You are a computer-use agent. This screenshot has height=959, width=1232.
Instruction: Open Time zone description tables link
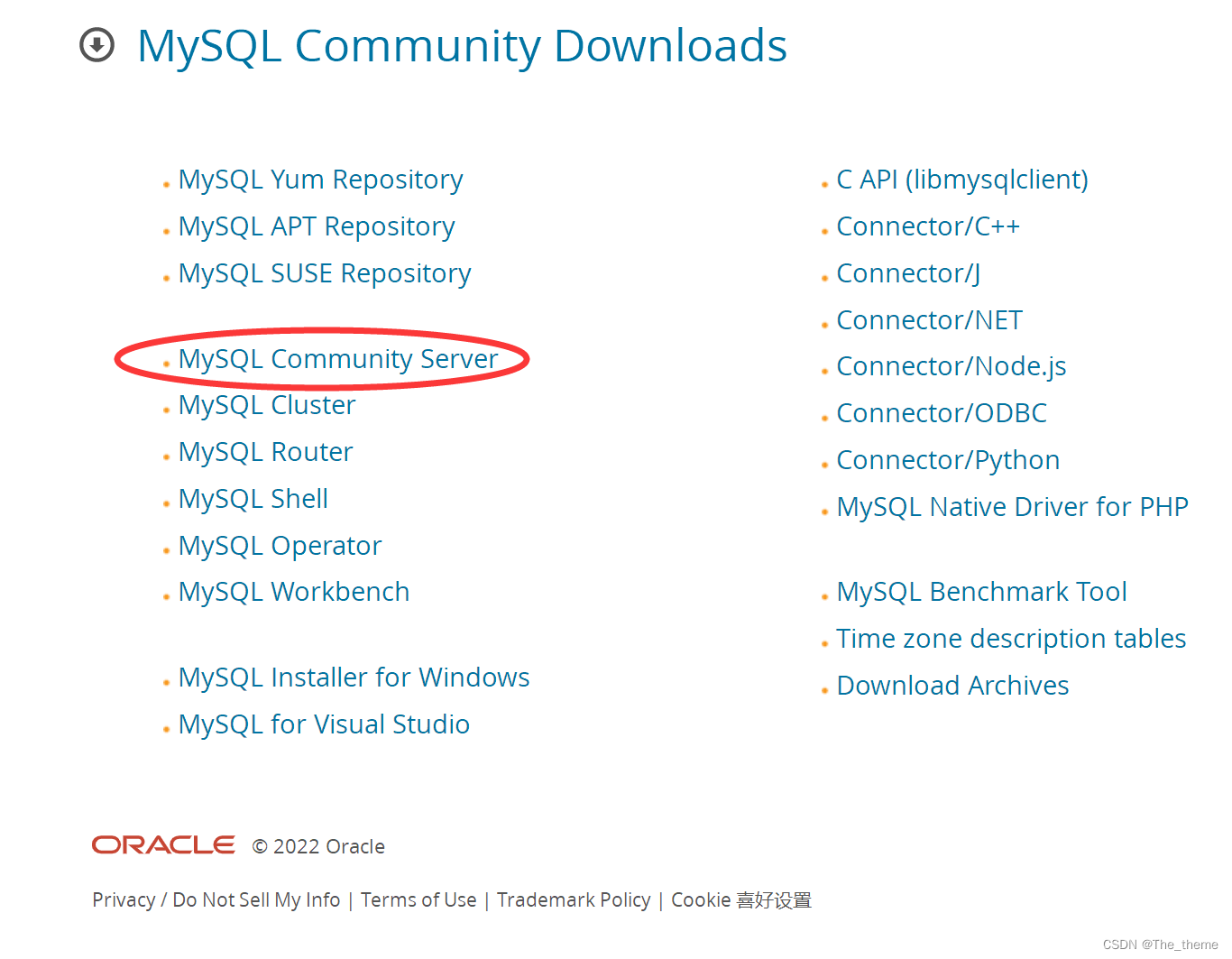tap(1011, 639)
